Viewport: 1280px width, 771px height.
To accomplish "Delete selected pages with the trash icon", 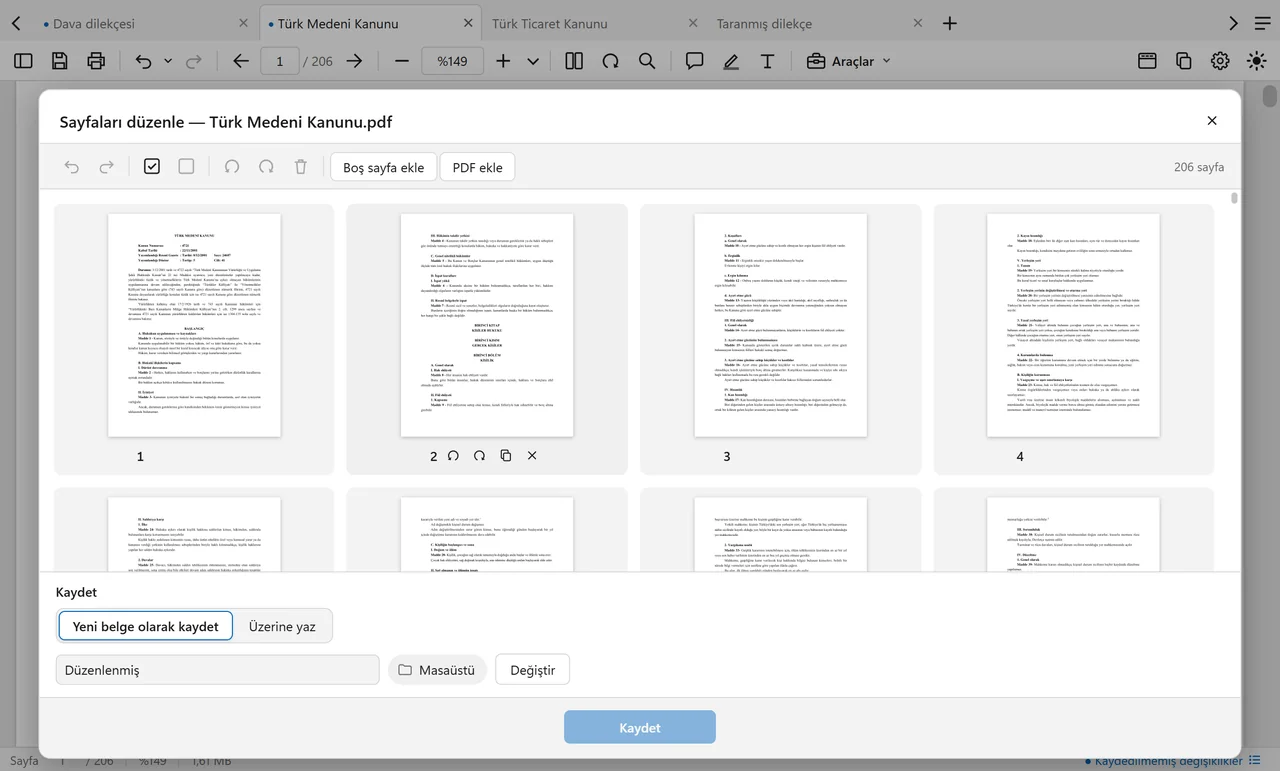I will click(x=300, y=167).
